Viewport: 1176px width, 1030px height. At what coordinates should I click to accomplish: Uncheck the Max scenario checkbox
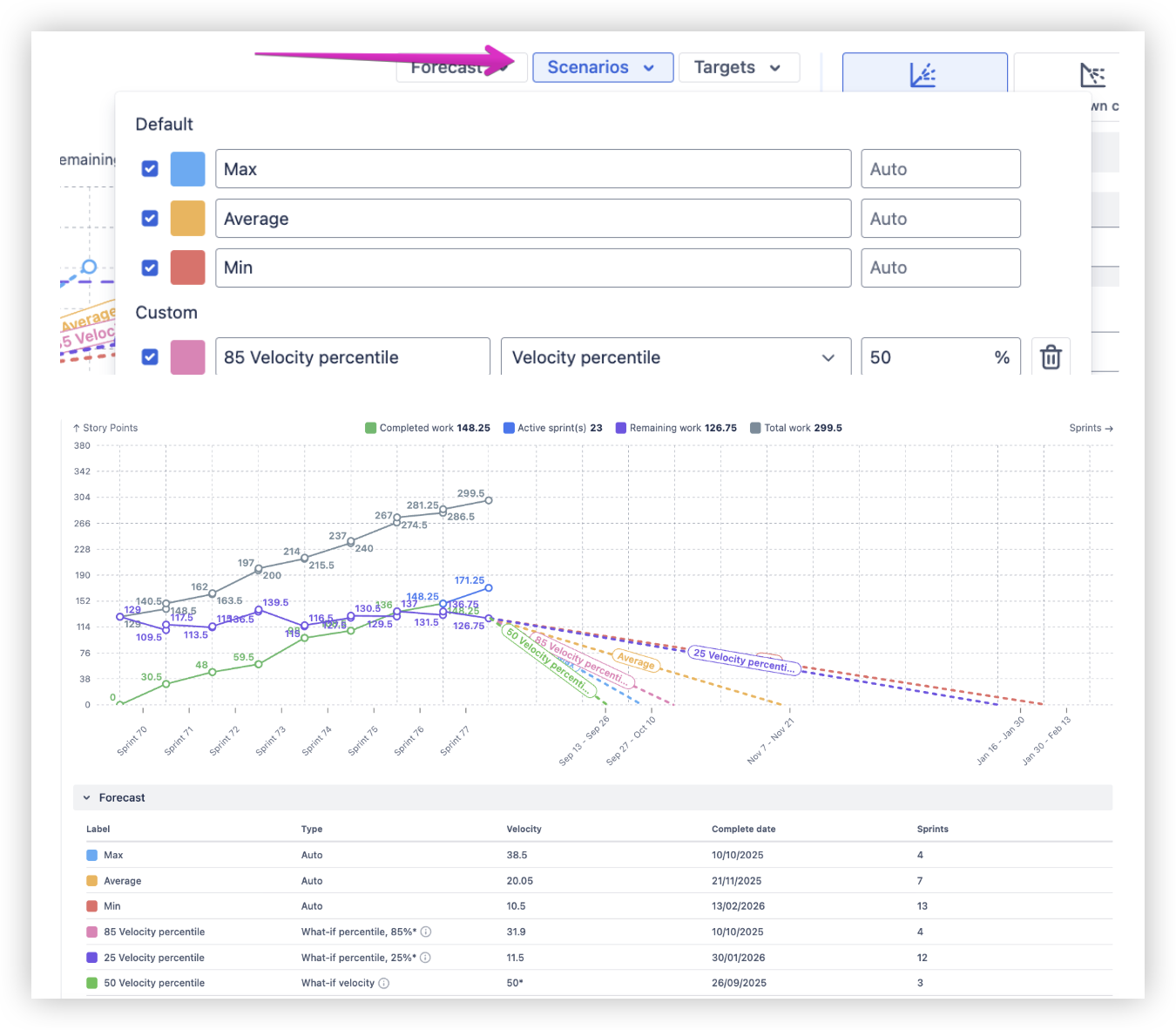tap(150, 169)
